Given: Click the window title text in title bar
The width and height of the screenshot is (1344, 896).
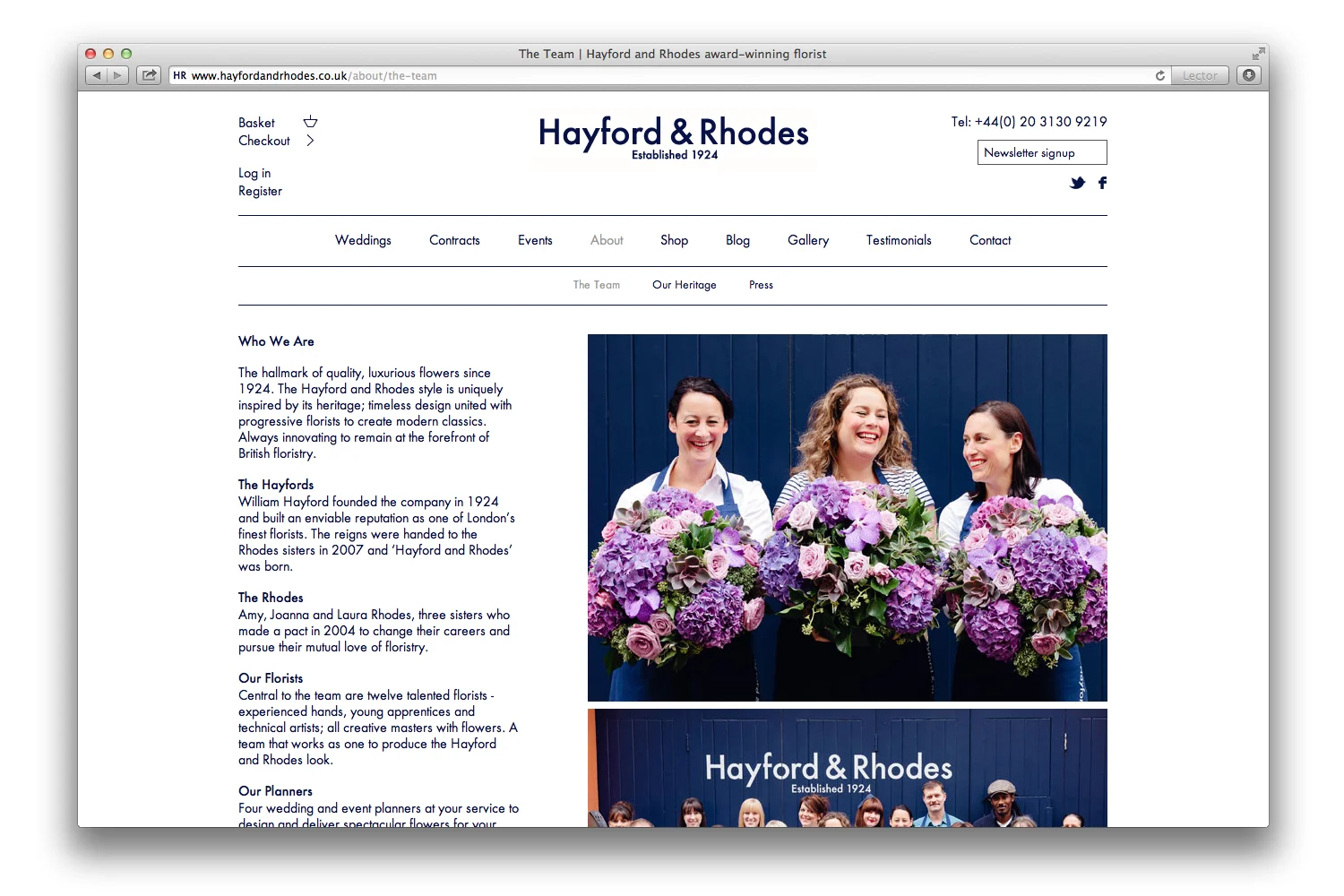Looking at the screenshot, I should 673,54.
